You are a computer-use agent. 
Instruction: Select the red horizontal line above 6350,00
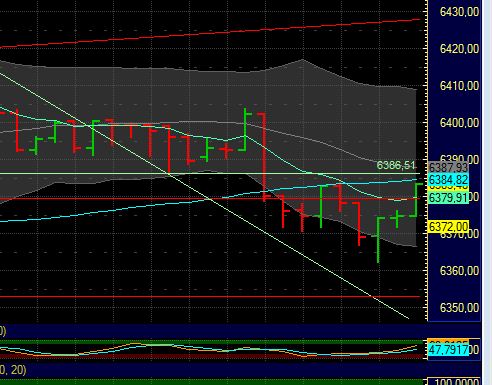pos(210,296)
